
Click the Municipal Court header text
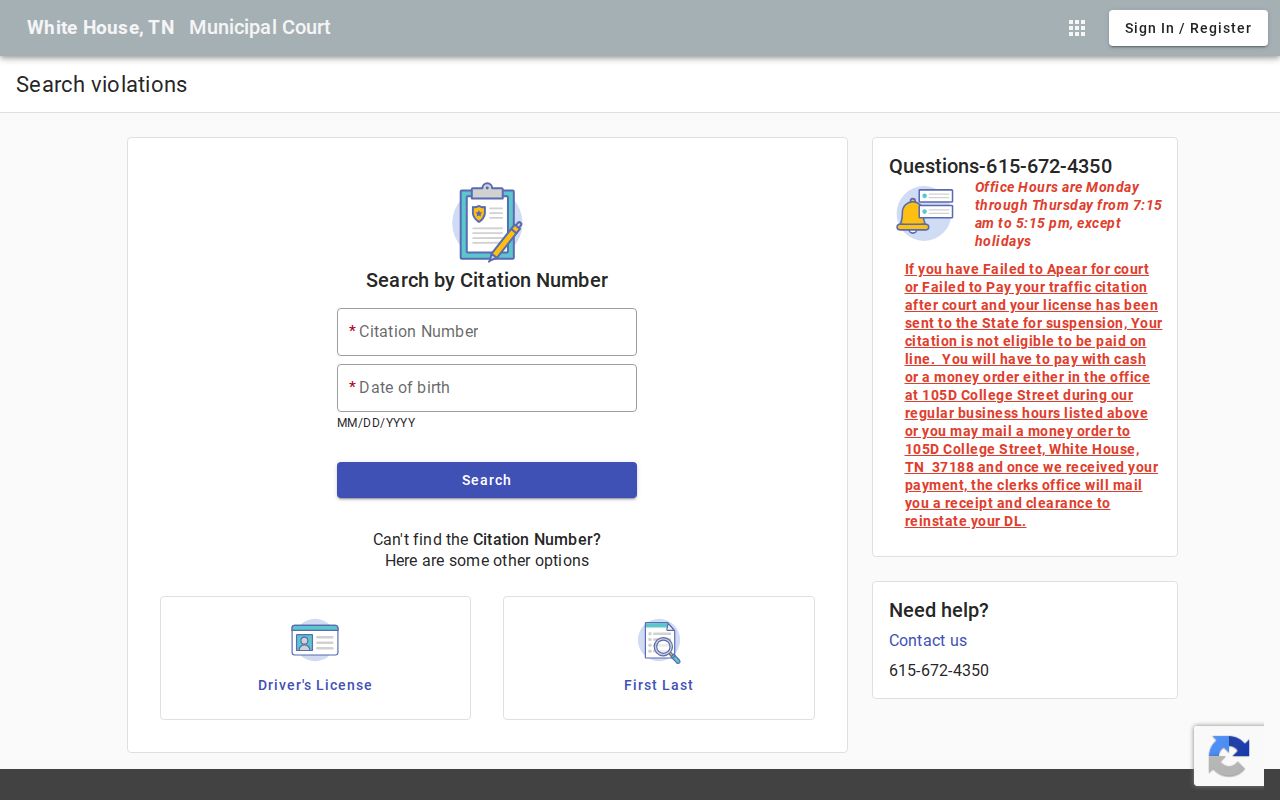(260, 28)
